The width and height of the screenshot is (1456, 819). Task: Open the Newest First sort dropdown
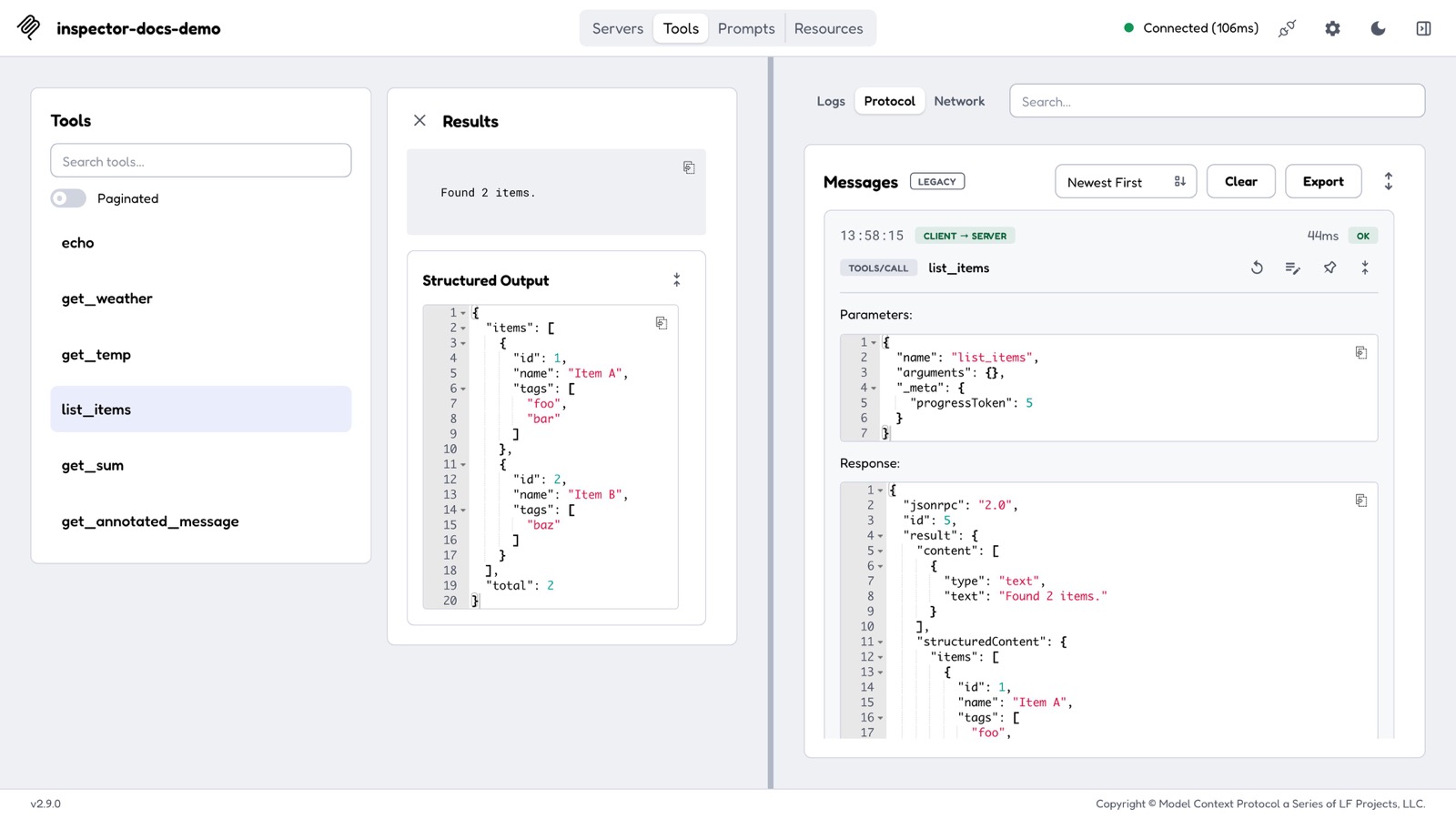(x=1126, y=181)
